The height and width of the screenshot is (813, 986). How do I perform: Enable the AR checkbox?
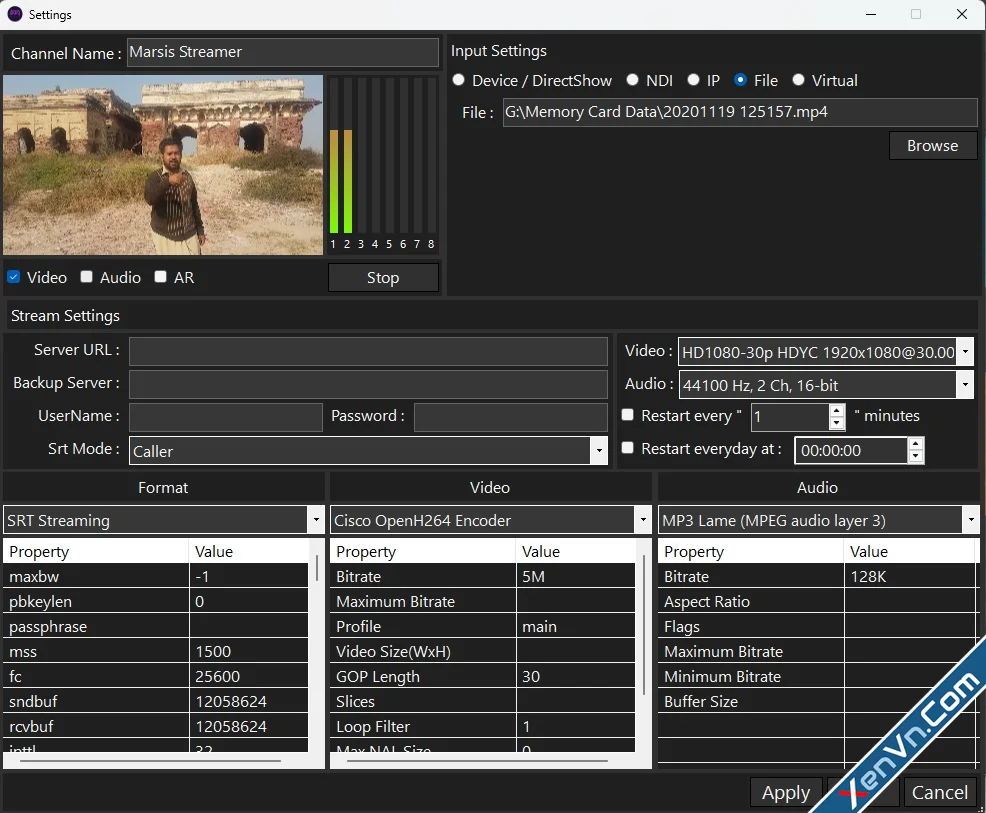(x=160, y=277)
